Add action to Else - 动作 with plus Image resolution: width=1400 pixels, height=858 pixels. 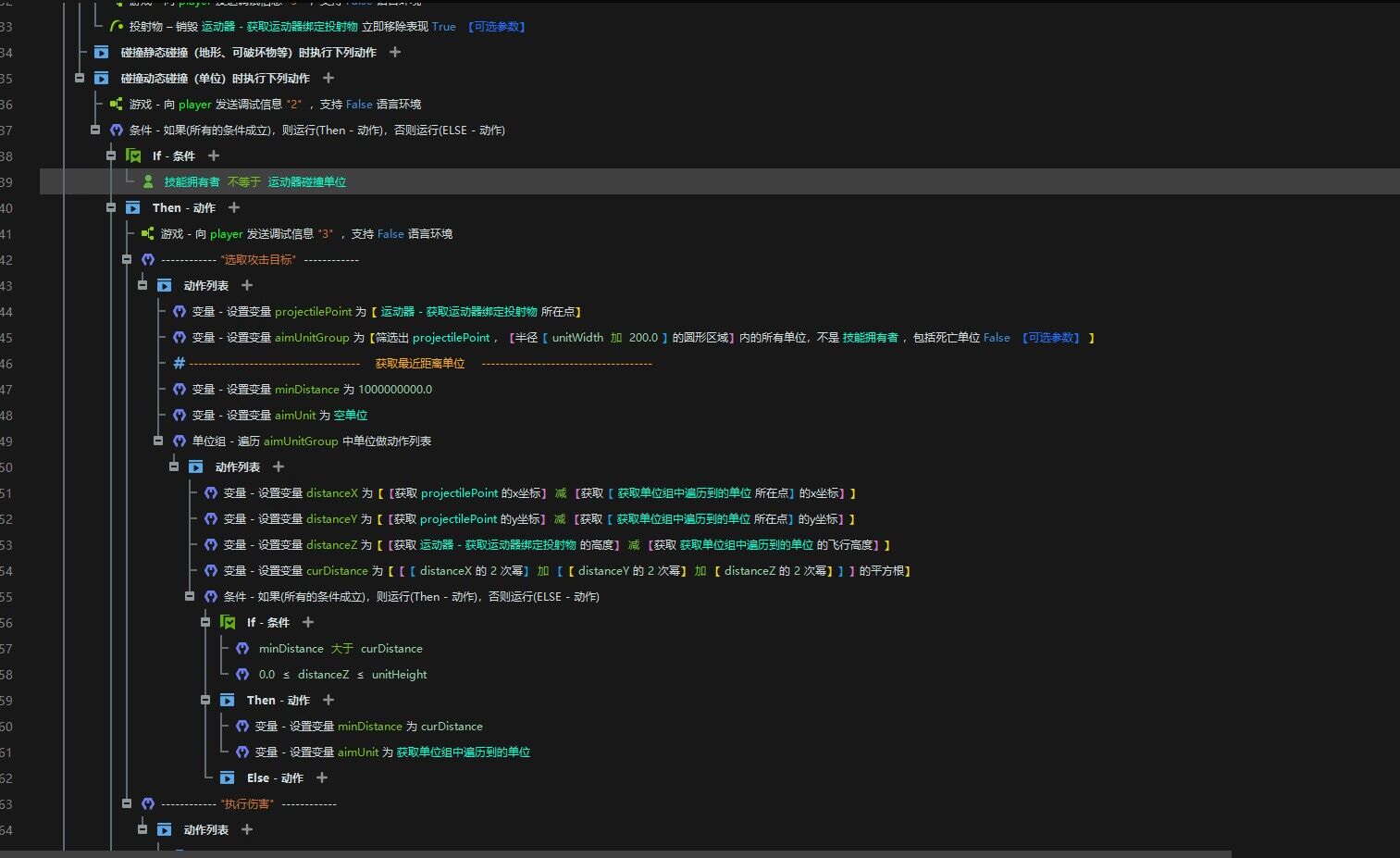[322, 777]
